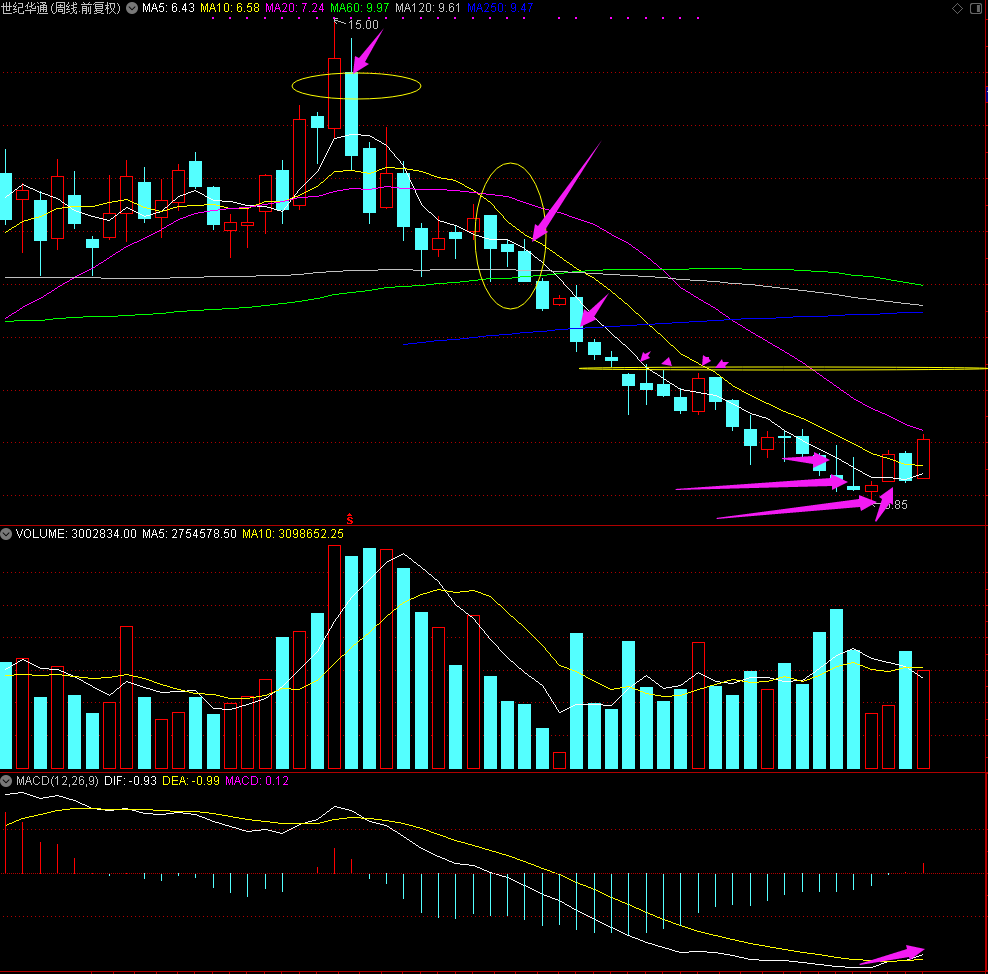988x974 pixels.
Task: Click the 15.00 high price label
Action: pos(363,24)
